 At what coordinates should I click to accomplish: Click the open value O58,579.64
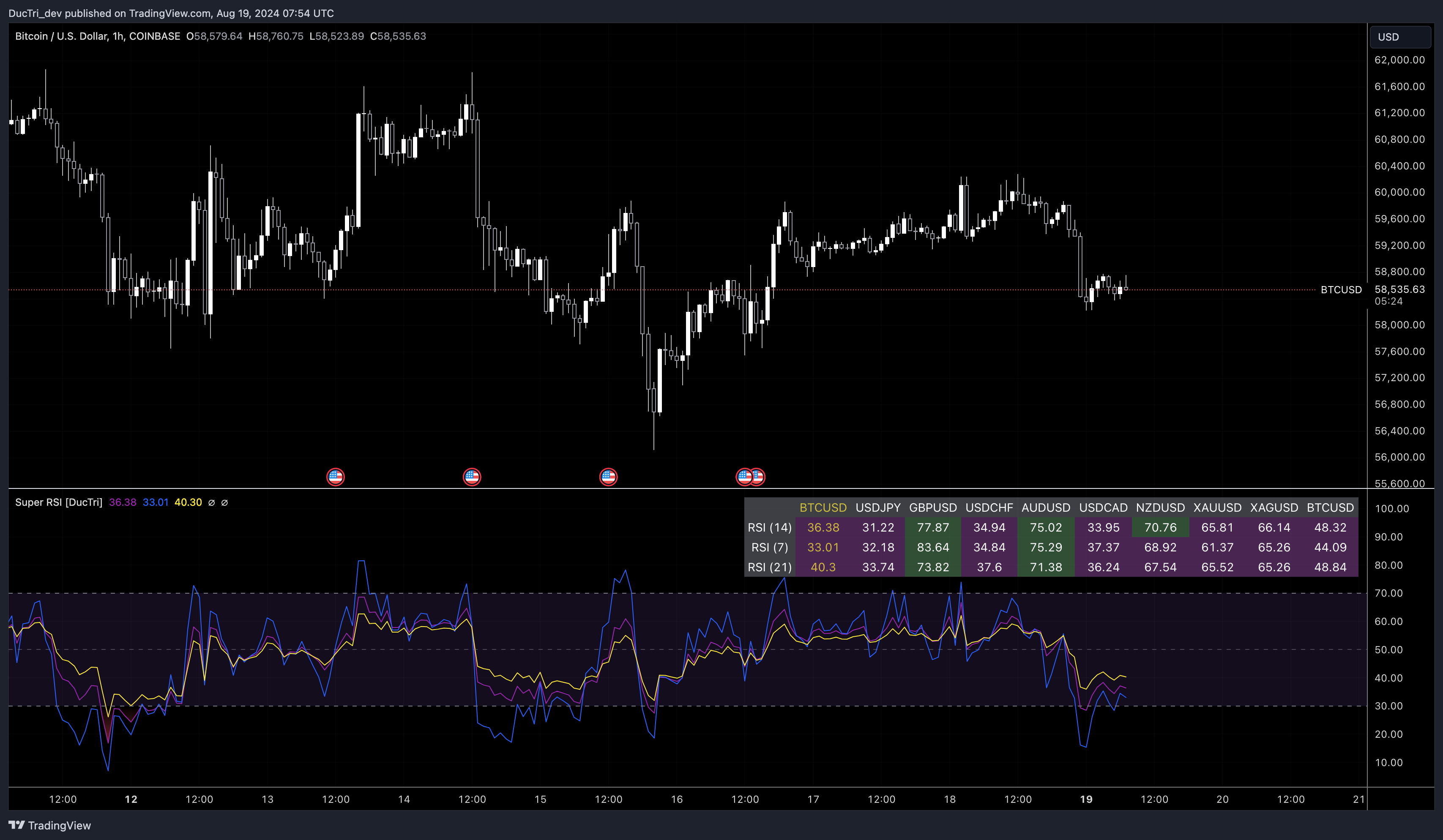(214, 36)
